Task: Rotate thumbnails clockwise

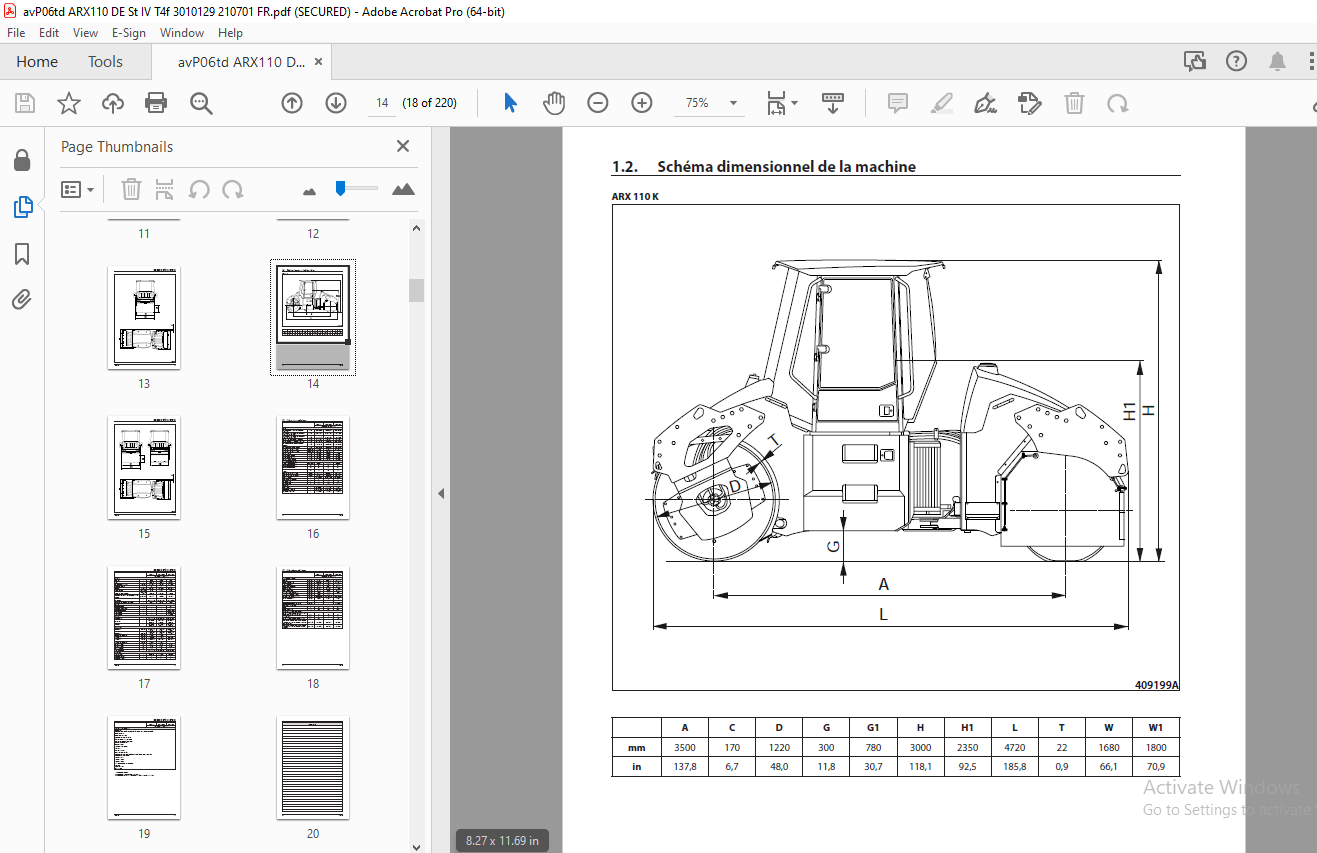Action: tap(233, 189)
